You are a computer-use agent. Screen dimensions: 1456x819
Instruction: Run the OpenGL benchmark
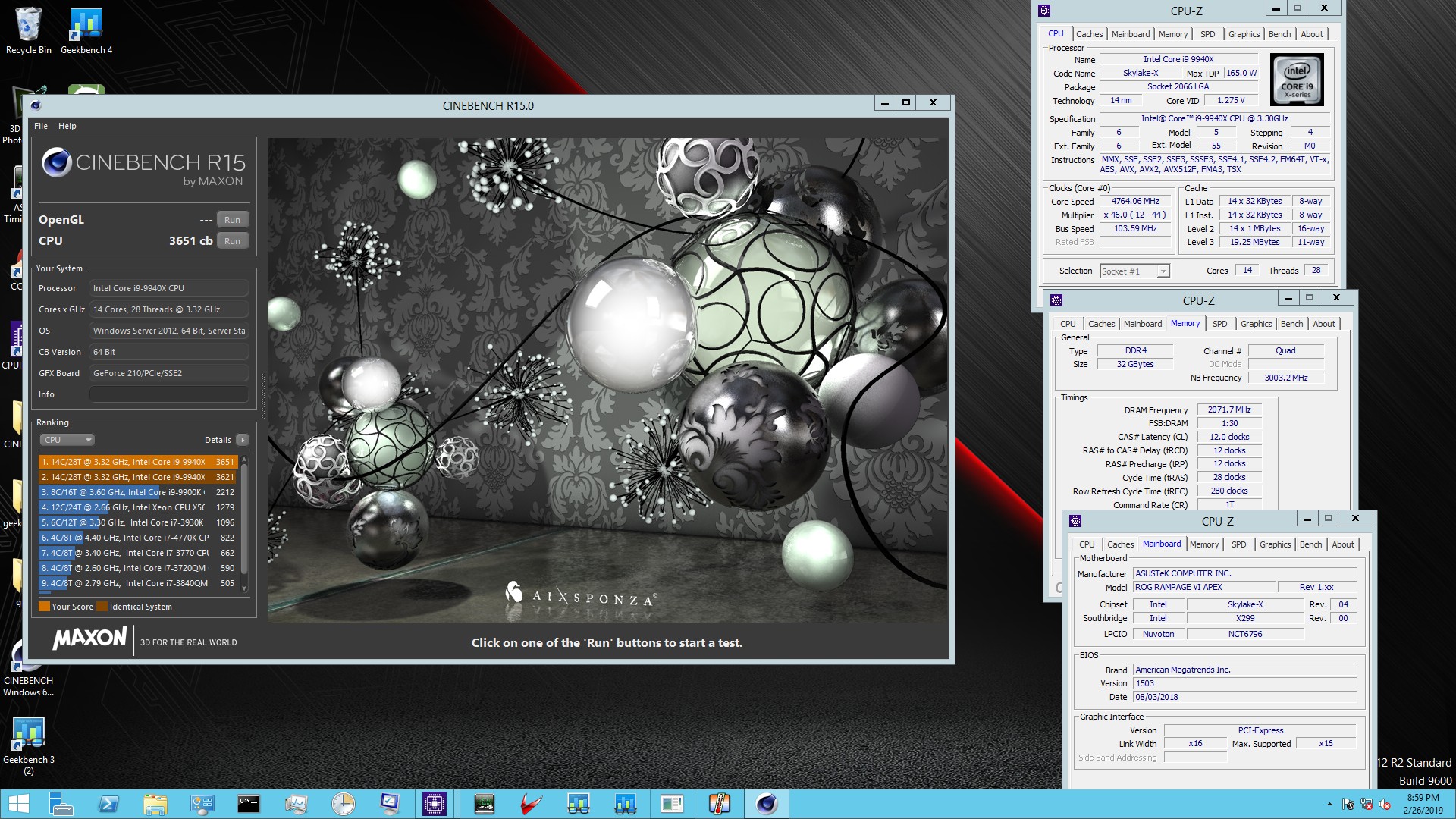click(233, 220)
